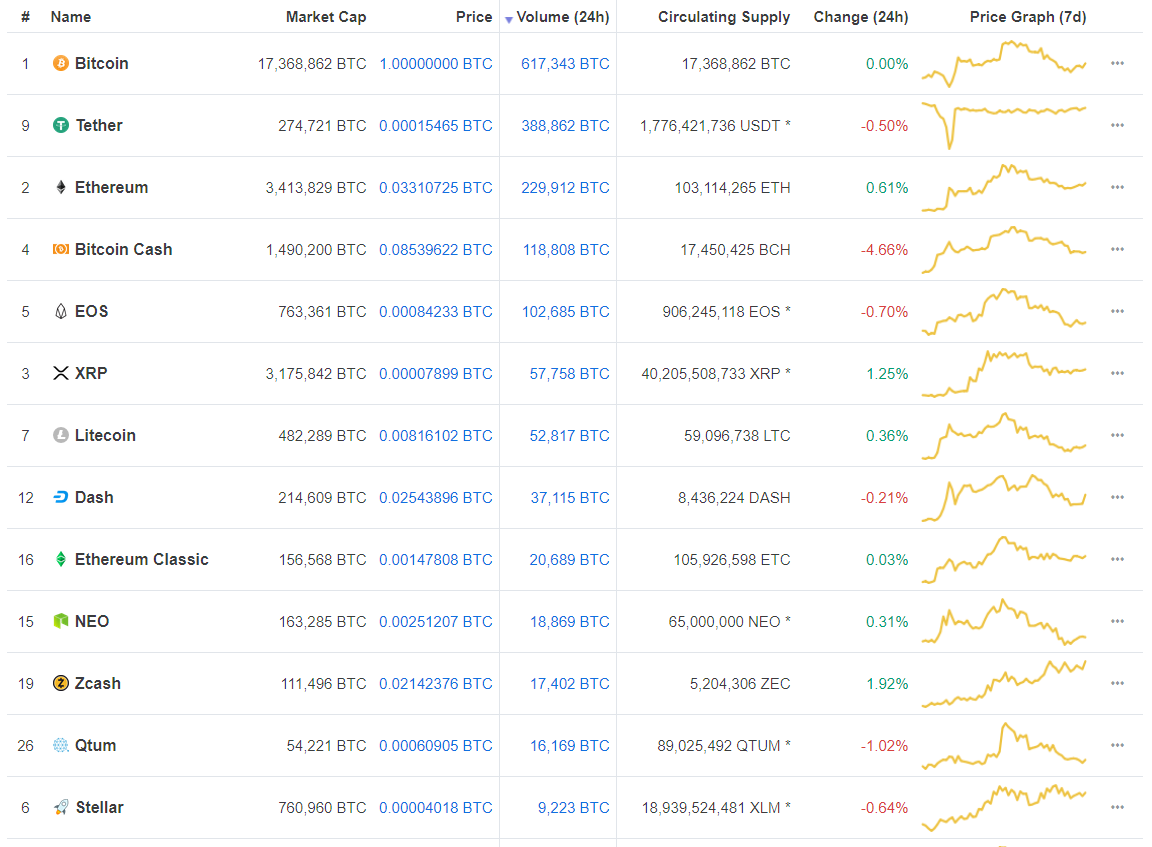Viewport: 1152px width, 847px height.
Task: Sort table by Market Cap header
Action: click(325, 17)
